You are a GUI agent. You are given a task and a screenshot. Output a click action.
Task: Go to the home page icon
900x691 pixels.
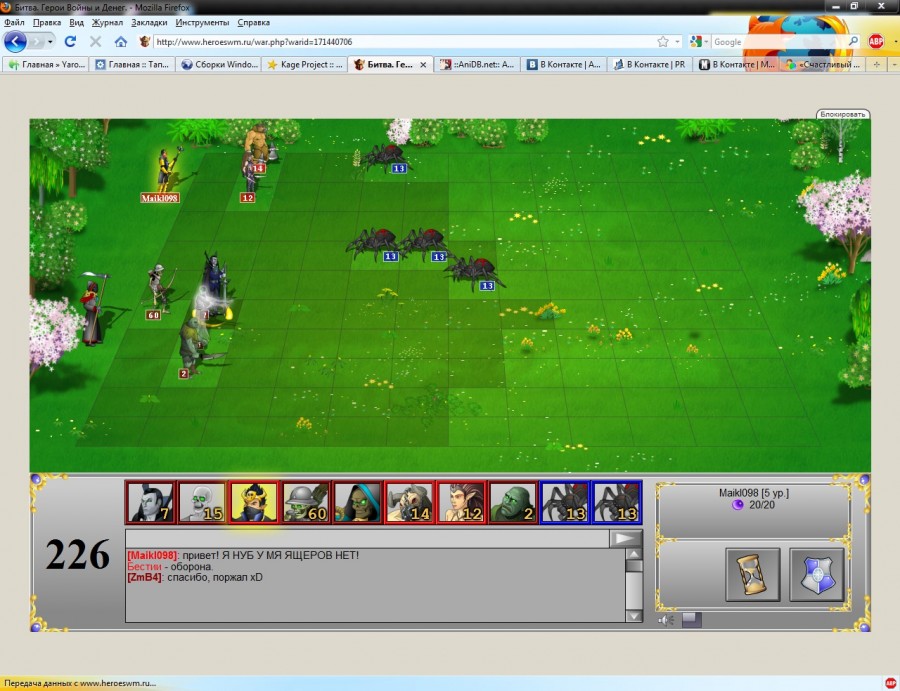pyautogui.click(x=121, y=41)
